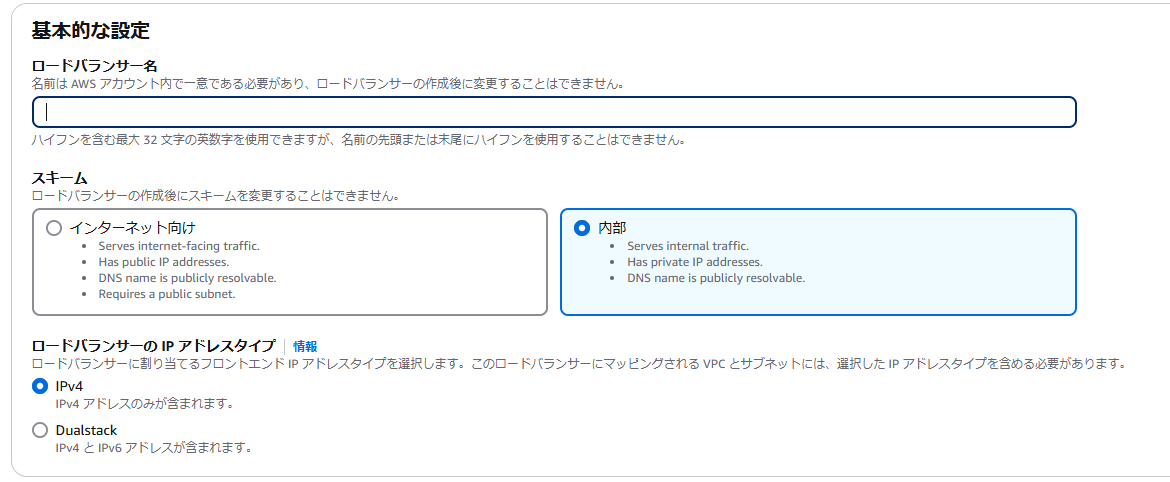Click the IPv4 label text
This screenshot has height=482, width=1170.
point(70,386)
